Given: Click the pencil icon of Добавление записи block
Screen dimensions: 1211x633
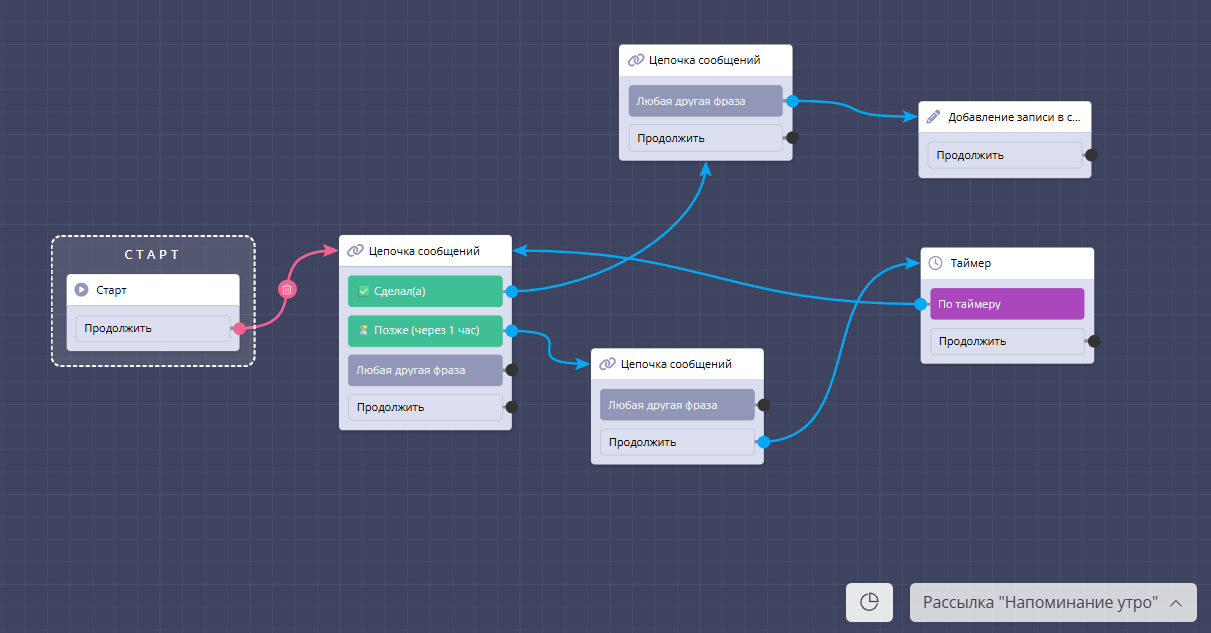Looking at the screenshot, I should (934, 117).
